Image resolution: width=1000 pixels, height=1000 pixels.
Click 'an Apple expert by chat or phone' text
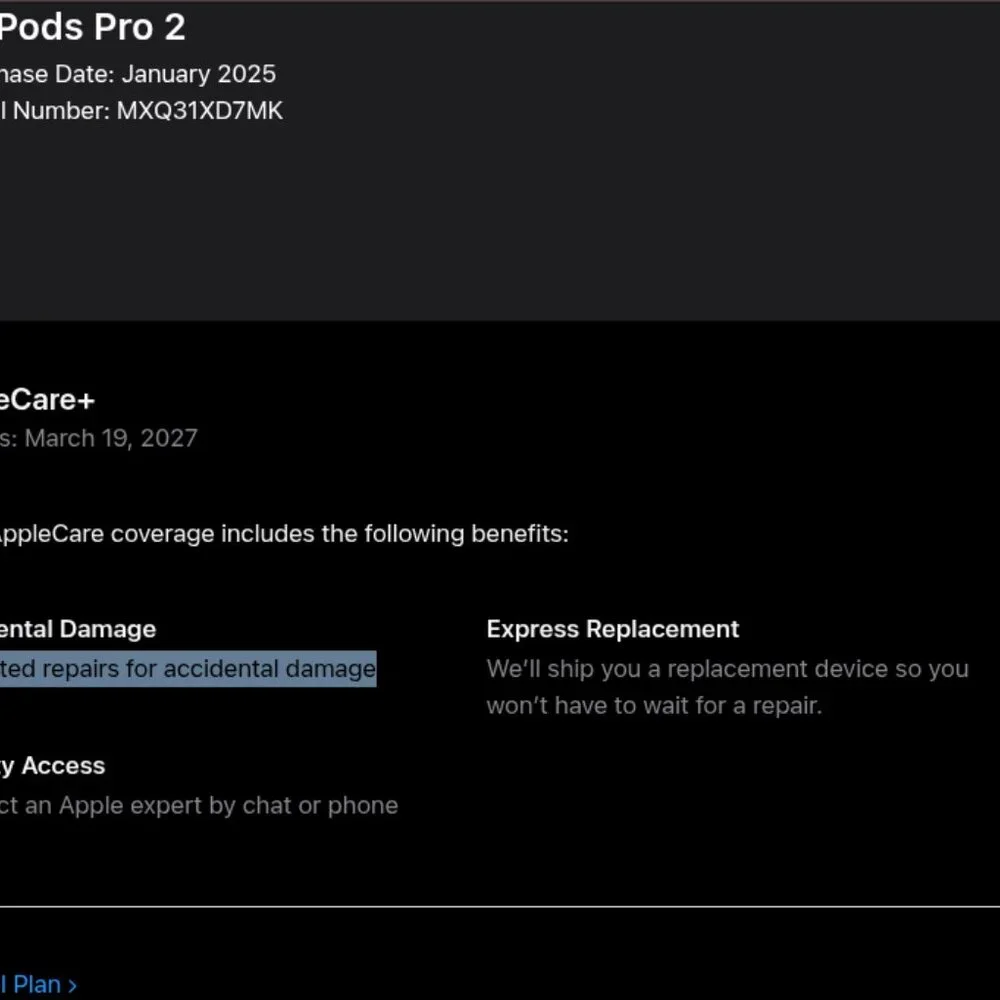coord(212,805)
